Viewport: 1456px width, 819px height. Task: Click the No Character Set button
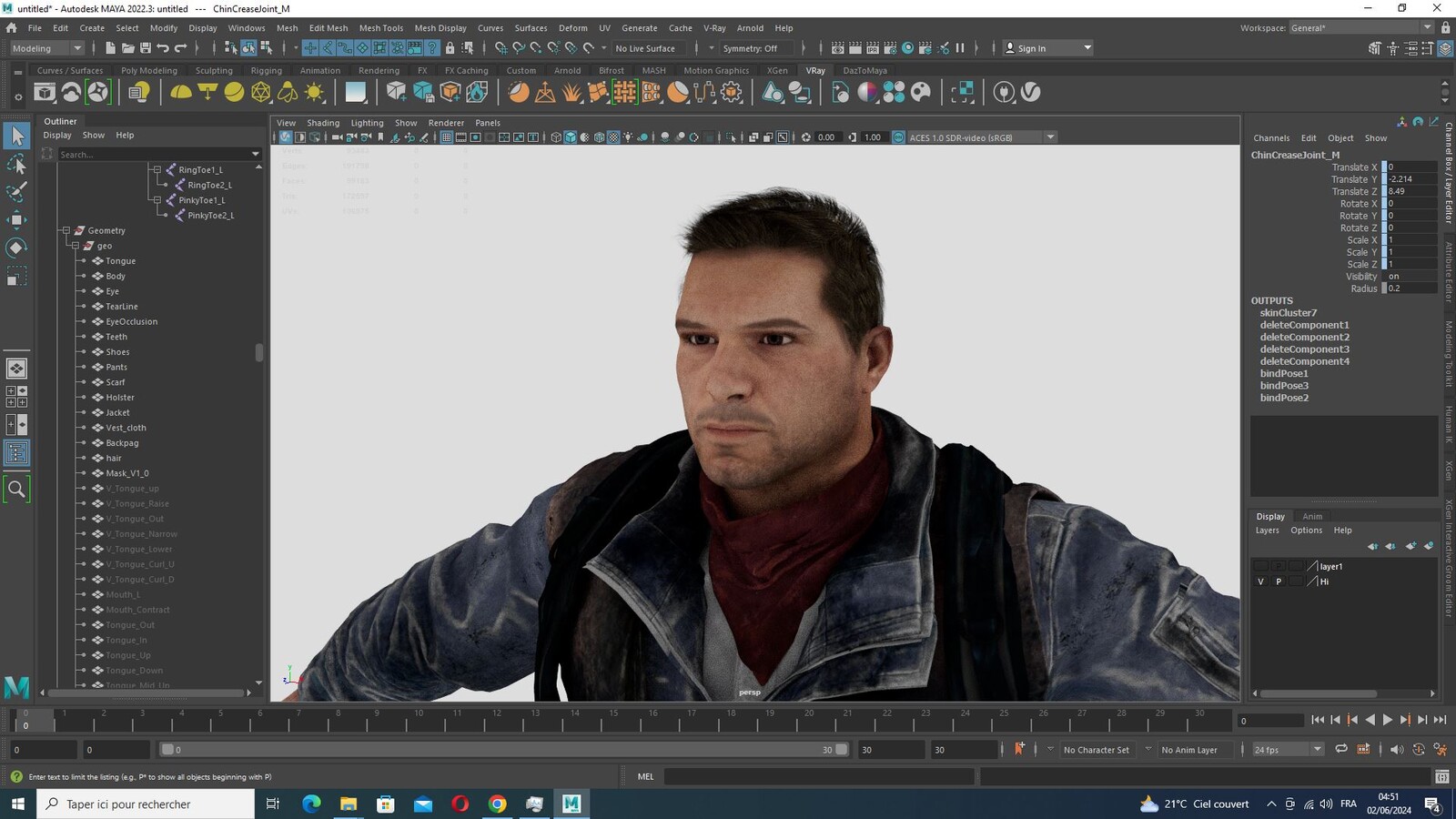[1096, 750]
